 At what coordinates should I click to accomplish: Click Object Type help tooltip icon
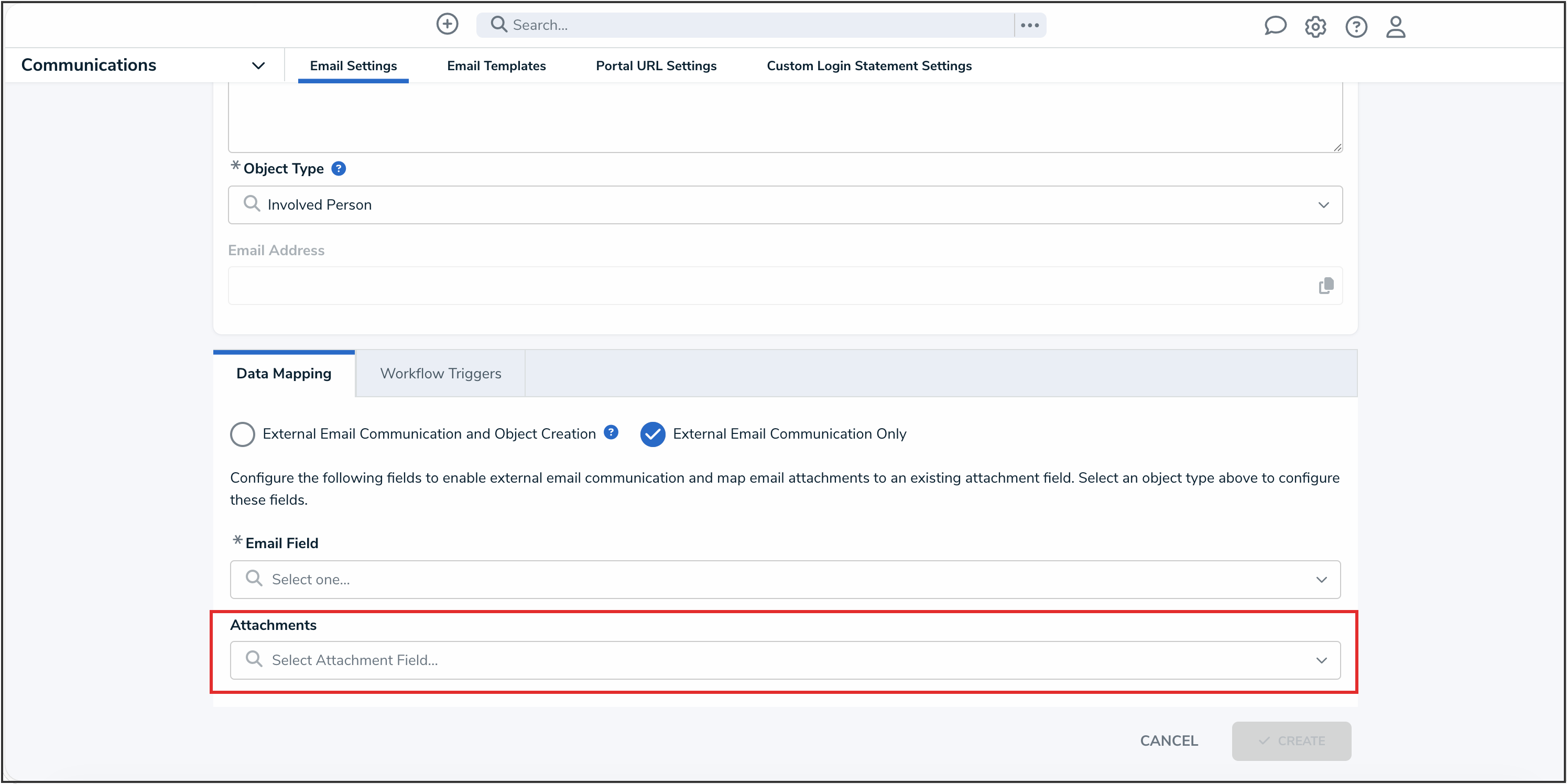coord(339,168)
